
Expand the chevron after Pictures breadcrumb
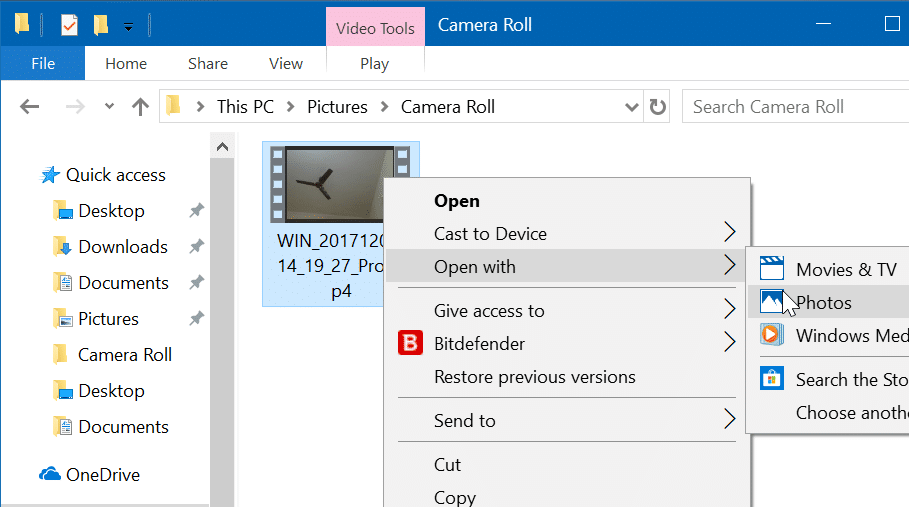point(384,107)
